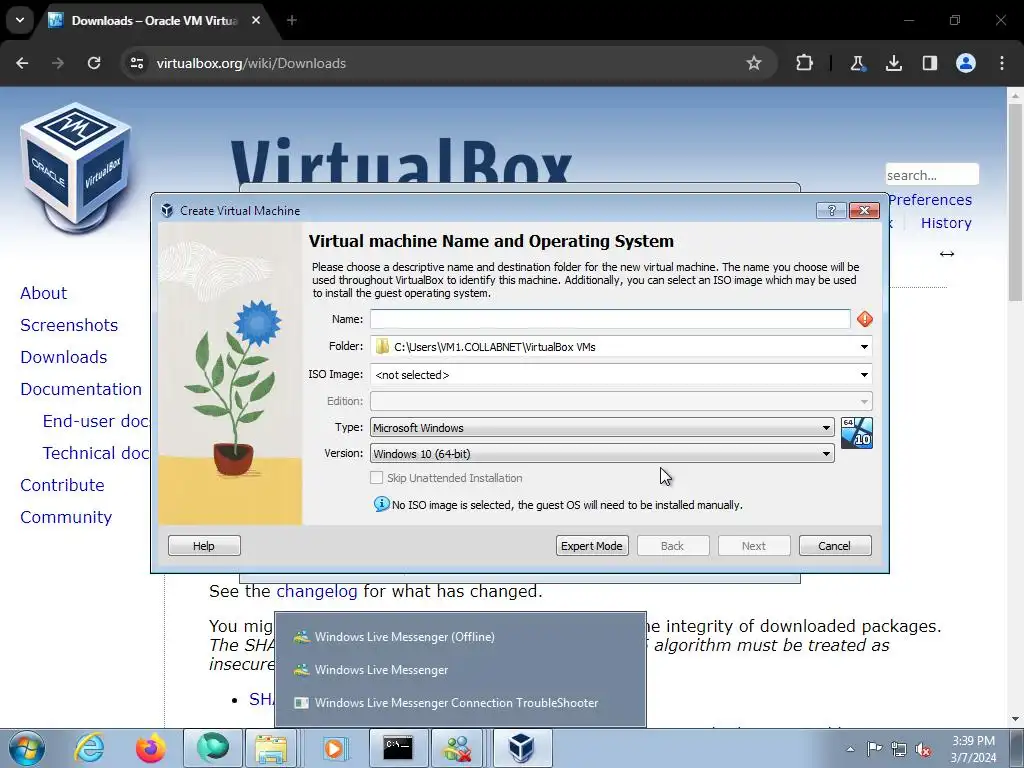
Task: Click the info icon beside the no ISO message
Action: [x=381, y=504]
